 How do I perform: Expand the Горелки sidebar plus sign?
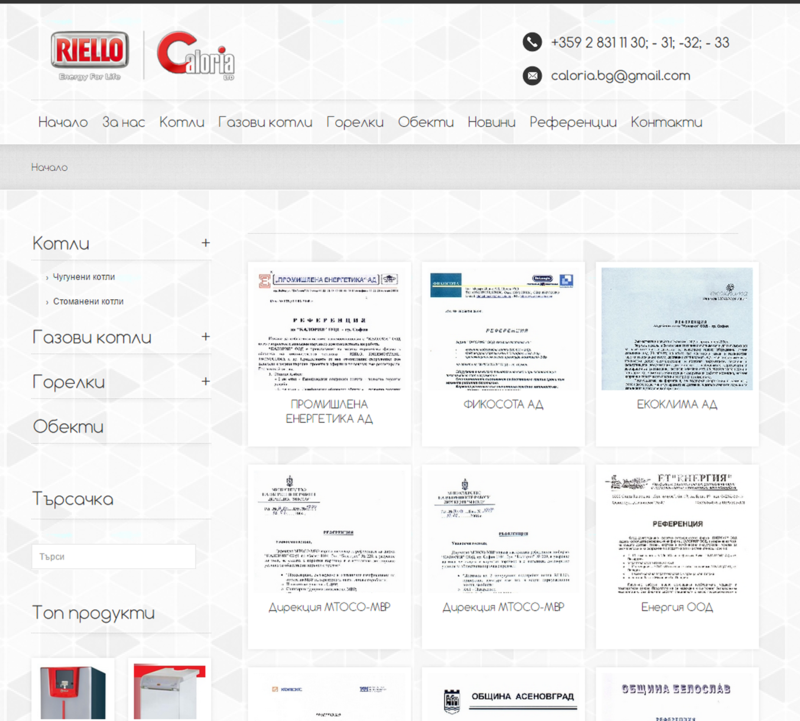click(x=206, y=381)
